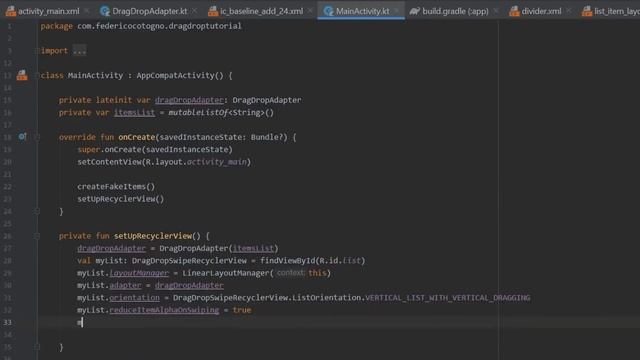Click AppCompatActivity() in class declaration
The width and height of the screenshot is (640, 360).
pyautogui.click(x=180, y=76)
